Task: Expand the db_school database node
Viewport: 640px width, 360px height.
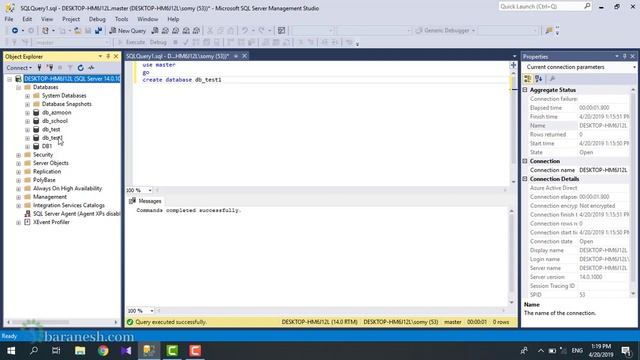Action: [x=27, y=121]
